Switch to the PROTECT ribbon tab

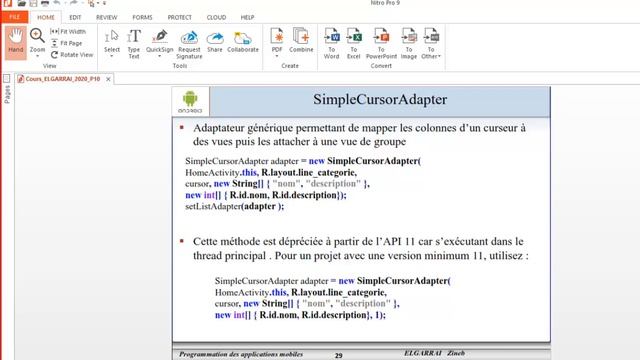pos(180,18)
